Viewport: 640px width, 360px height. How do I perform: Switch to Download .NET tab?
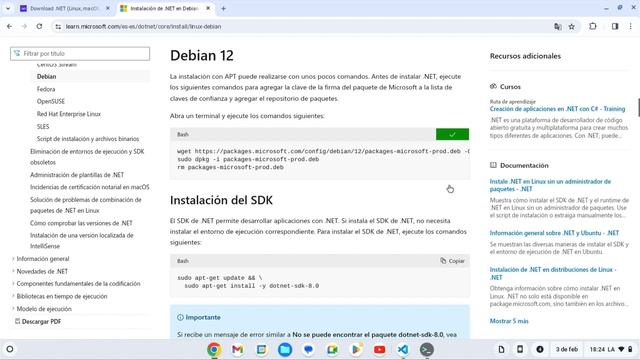click(65, 8)
